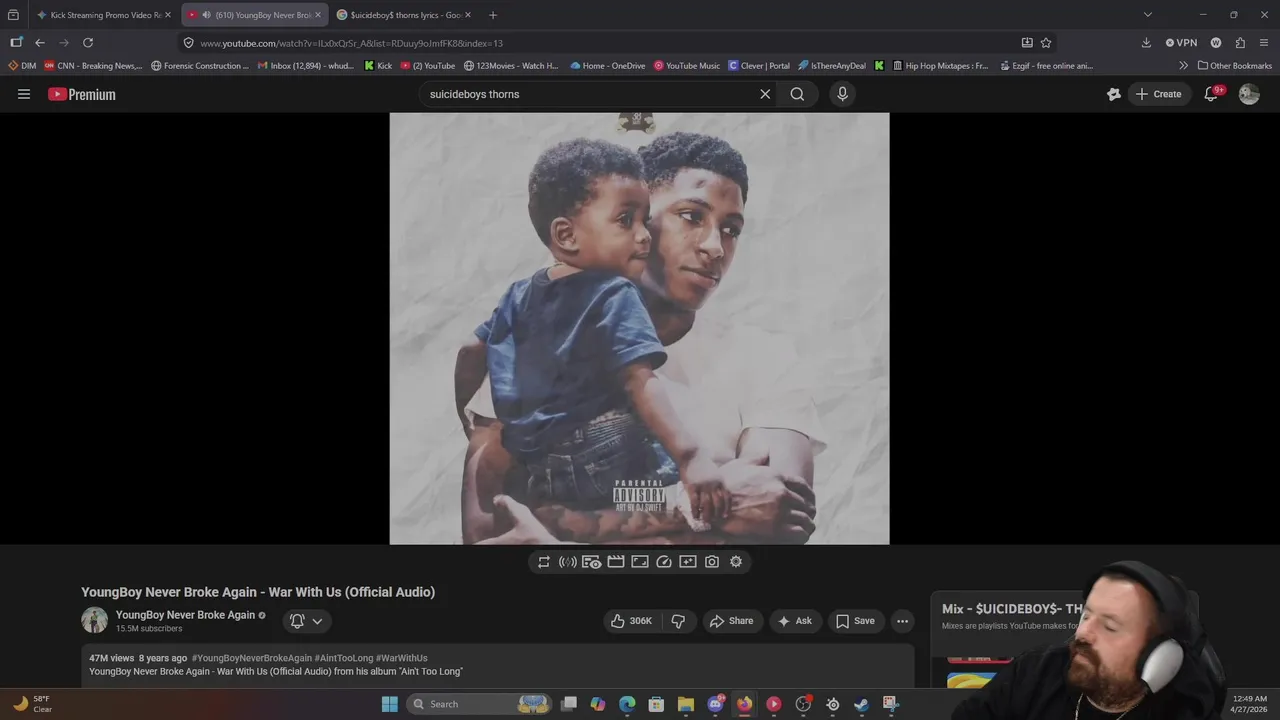This screenshot has height=720, width=1280.
Task: Open the enhancer settings gear icon
Action: click(736, 562)
